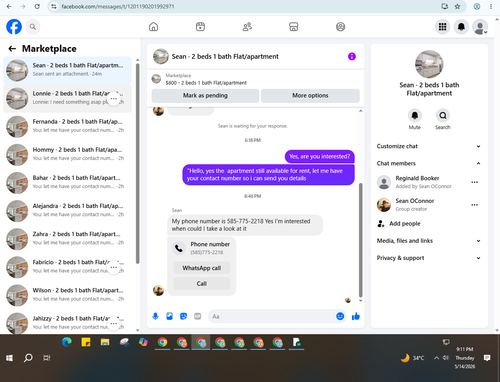
Task: Collapse the Chat members section
Action: tap(429, 163)
